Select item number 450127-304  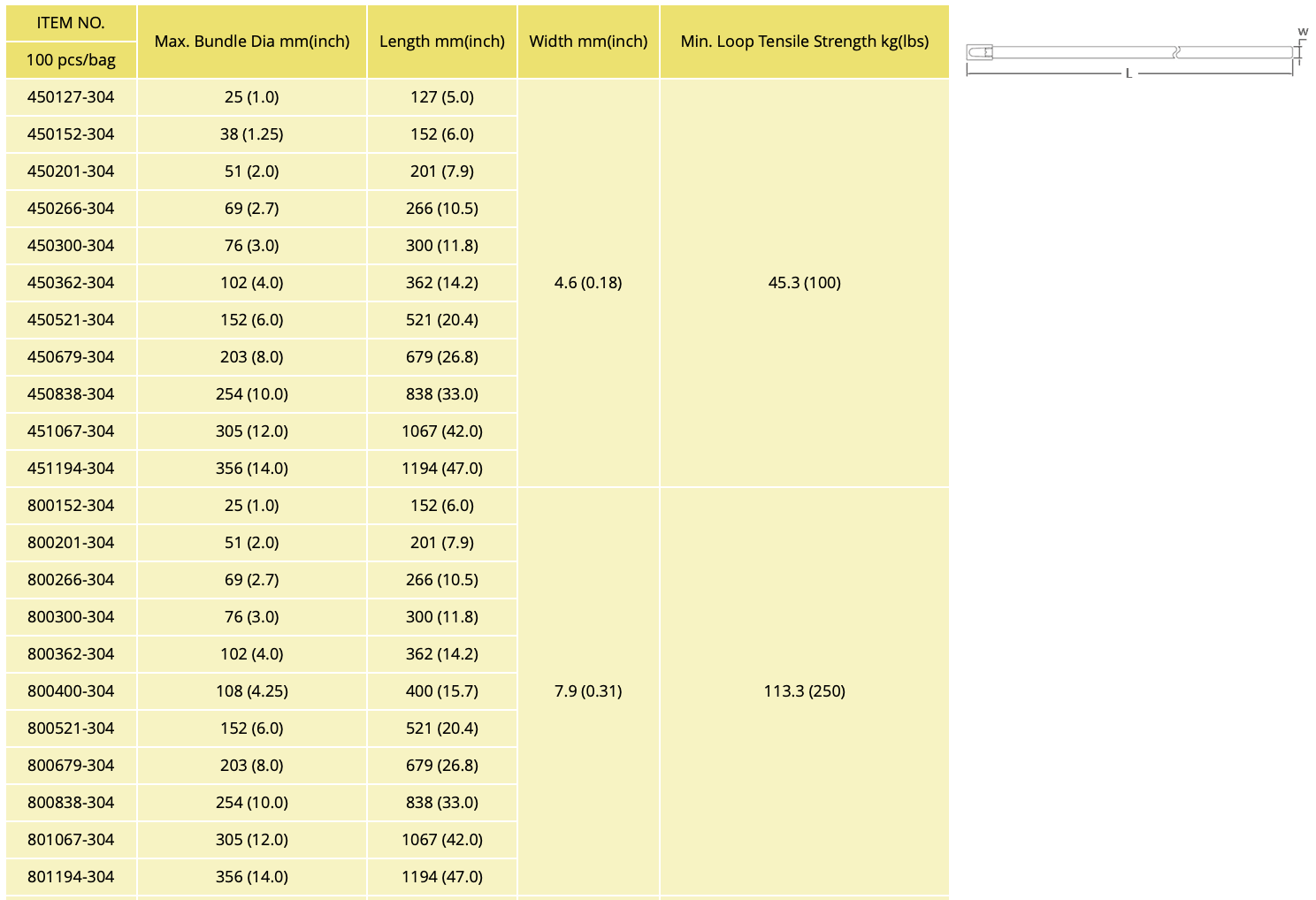click(71, 97)
